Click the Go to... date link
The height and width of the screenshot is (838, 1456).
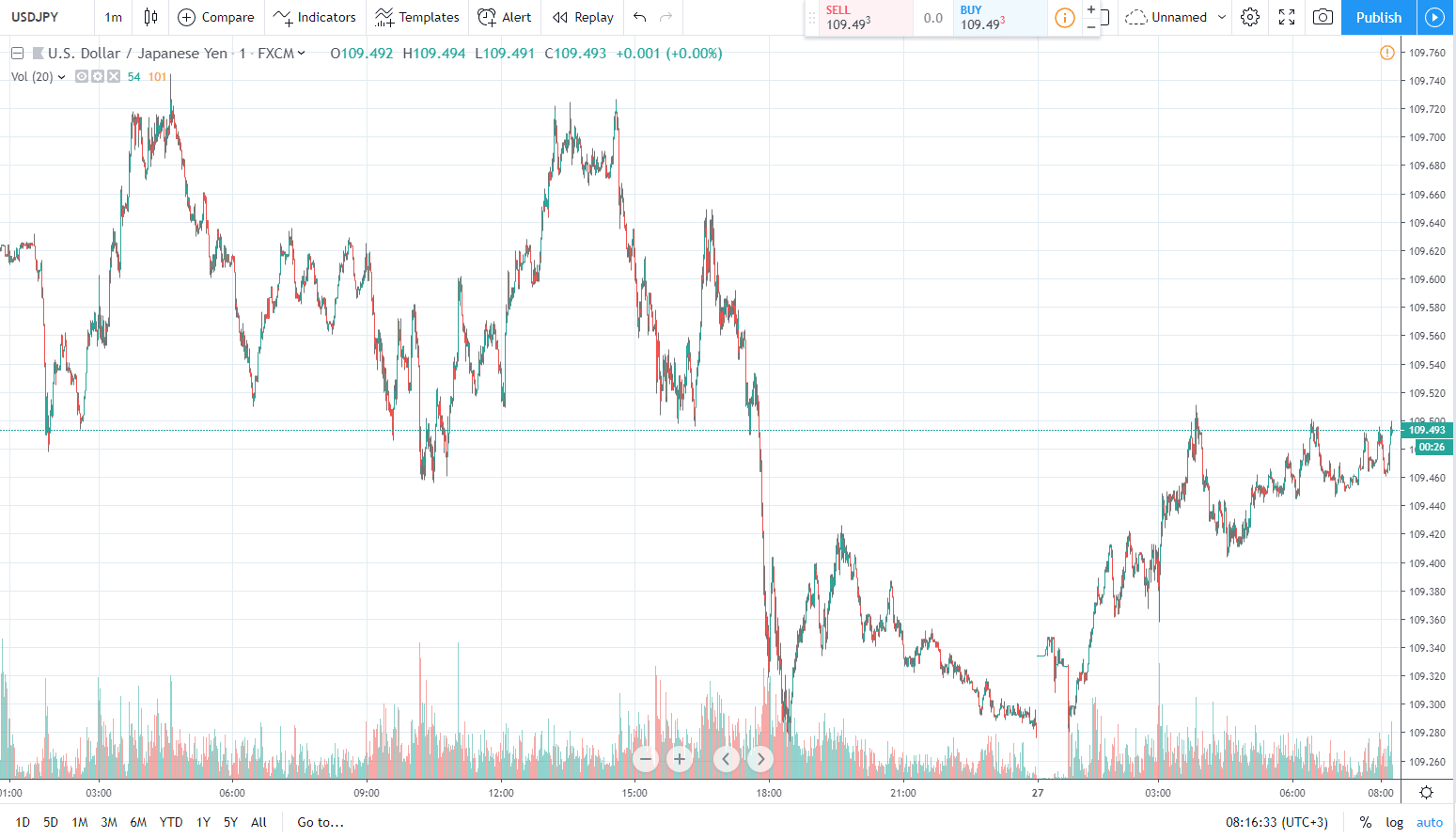321,822
